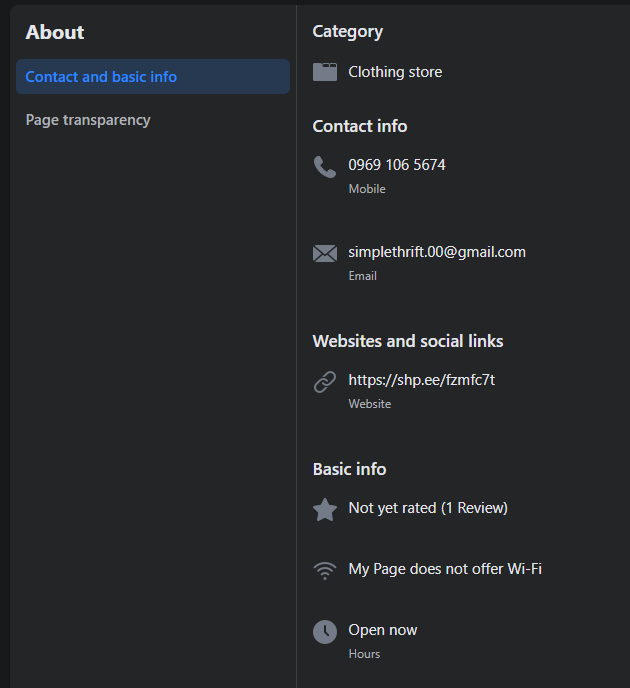
Task: Click the chain link website icon
Action: pos(325,382)
